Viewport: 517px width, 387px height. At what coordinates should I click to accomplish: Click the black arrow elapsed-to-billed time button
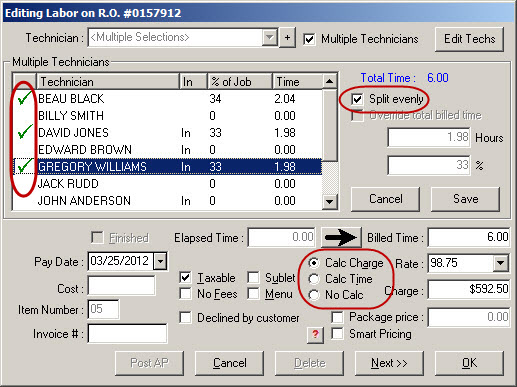tap(341, 237)
